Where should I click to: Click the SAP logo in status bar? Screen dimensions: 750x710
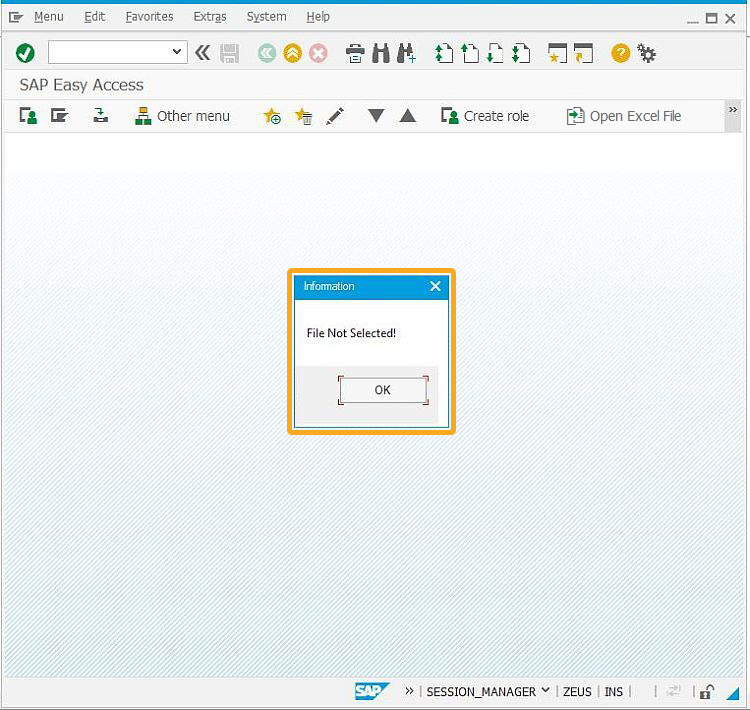372,691
